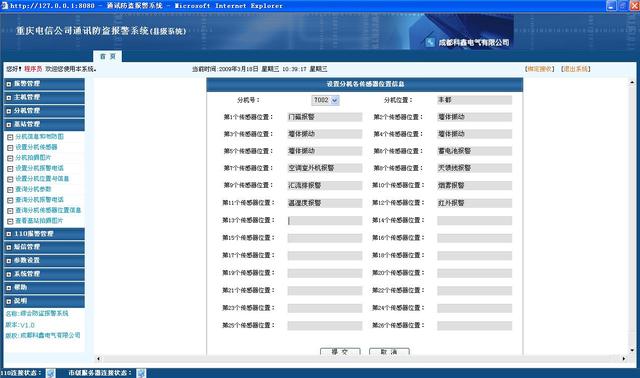Viewport: 640px width, 378px height.
Task: Switch to the 首页 tab
Action: [107, 56]
